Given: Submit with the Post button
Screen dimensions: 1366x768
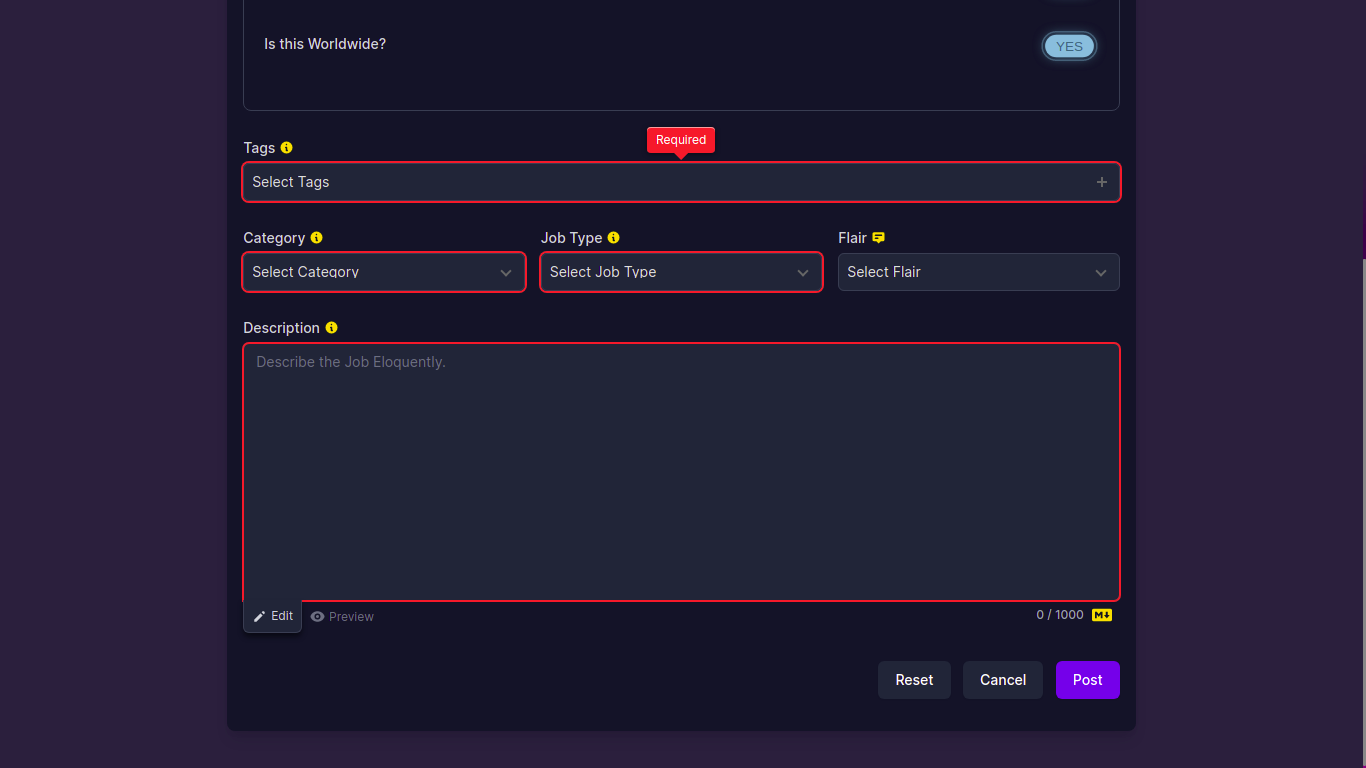Looking at the screenshot, I should (1087, 679).
